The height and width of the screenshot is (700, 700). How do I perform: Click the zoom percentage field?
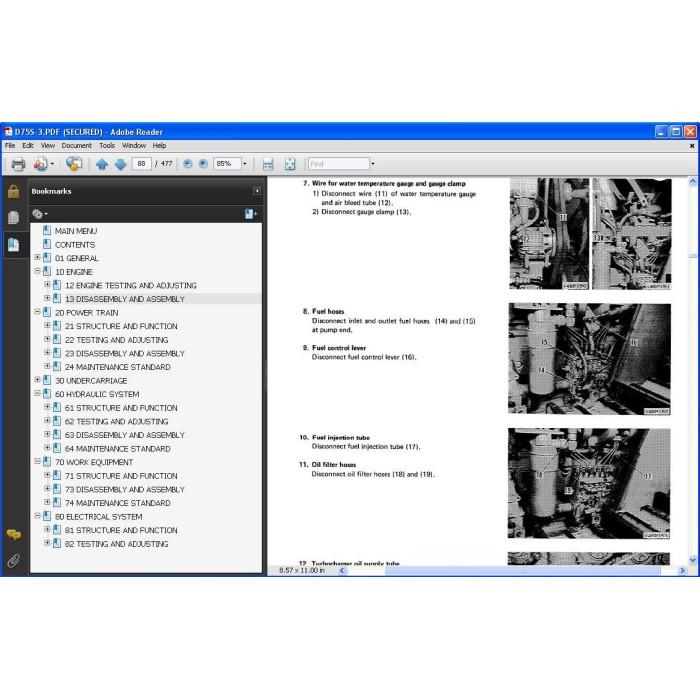[x=227, y=164]
